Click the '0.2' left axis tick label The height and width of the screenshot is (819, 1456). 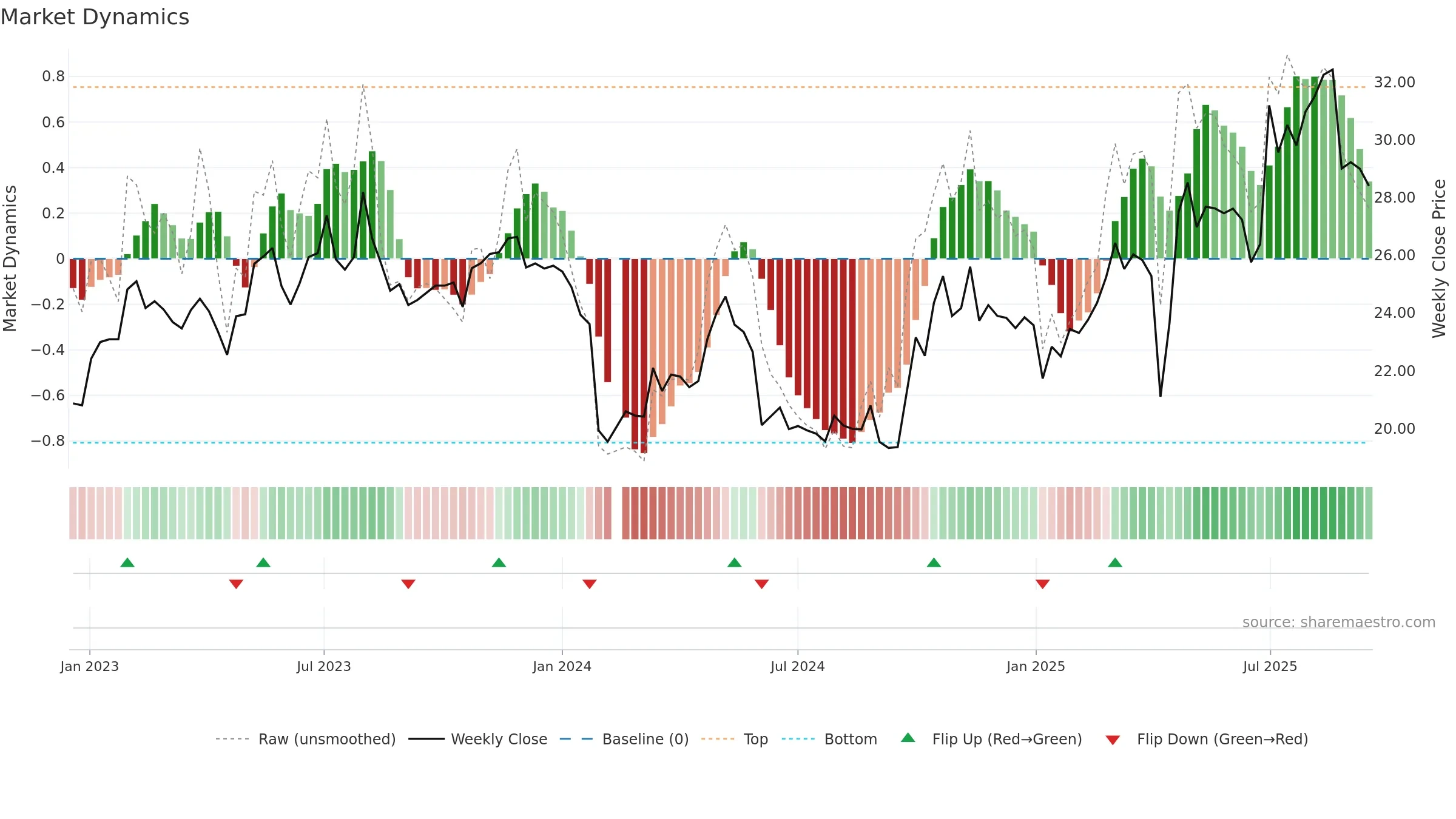click(x=53, y=214)
